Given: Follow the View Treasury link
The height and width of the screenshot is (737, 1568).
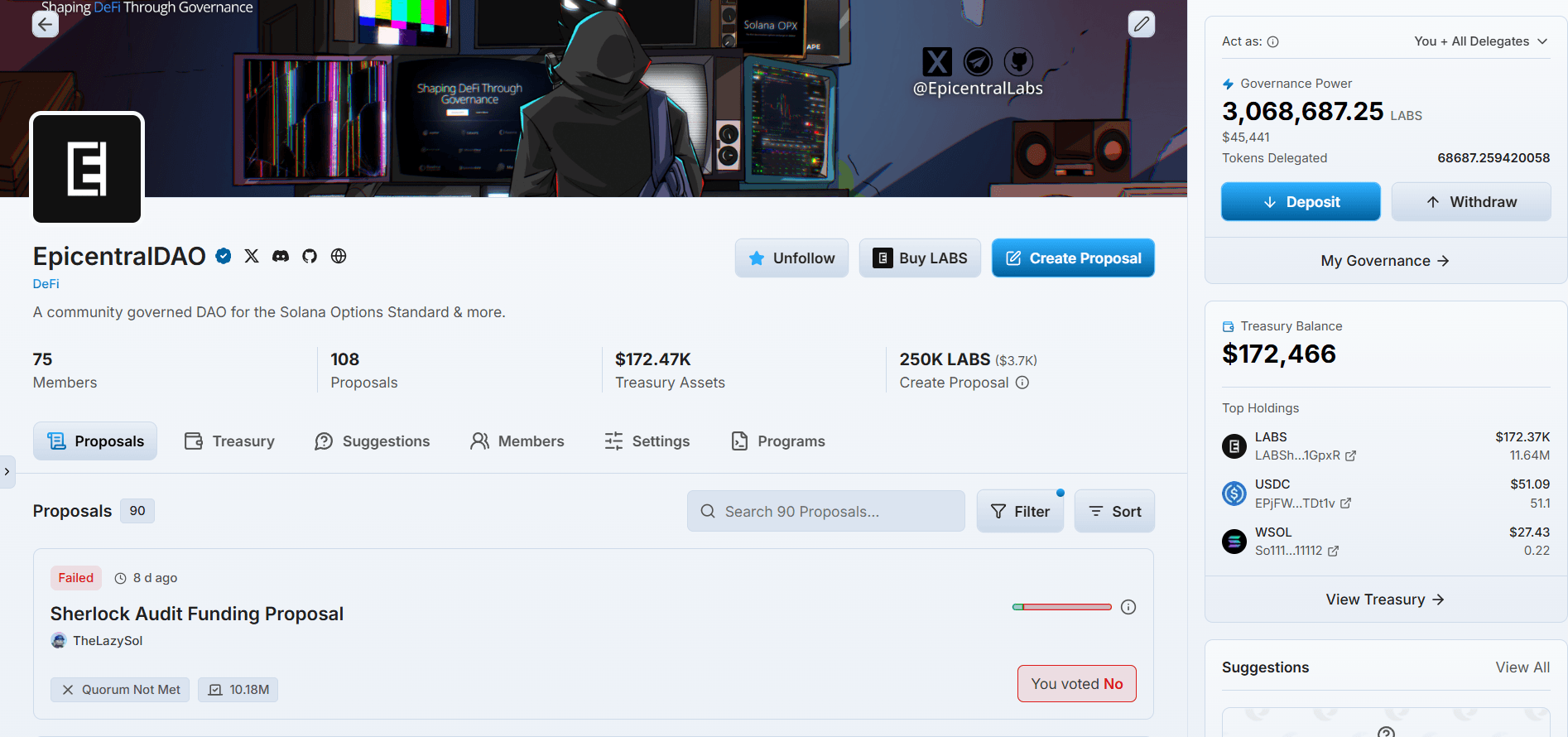Looking at the screenshot, I should 1385,600.
